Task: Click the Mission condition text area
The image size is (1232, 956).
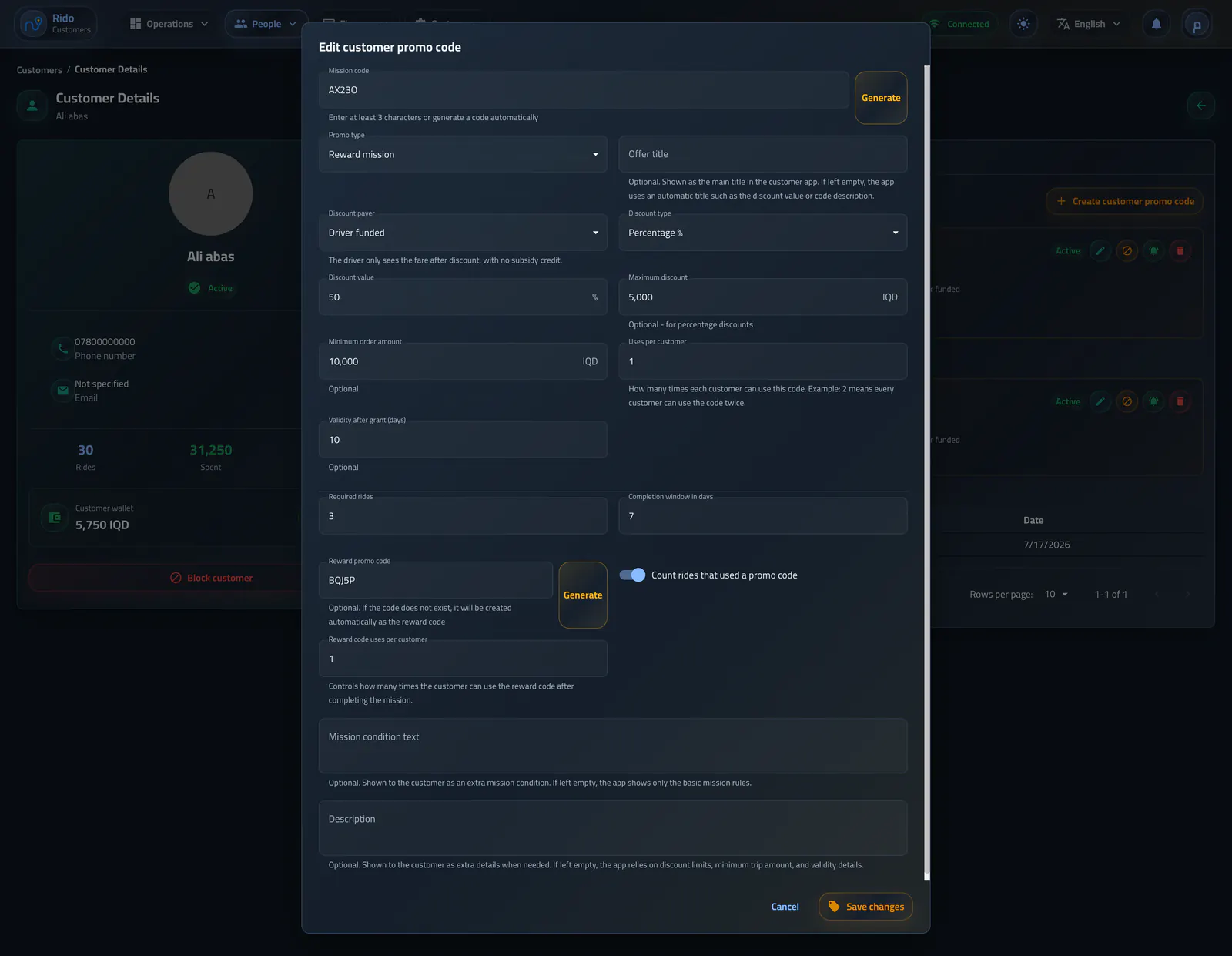Action: (613, 746)
